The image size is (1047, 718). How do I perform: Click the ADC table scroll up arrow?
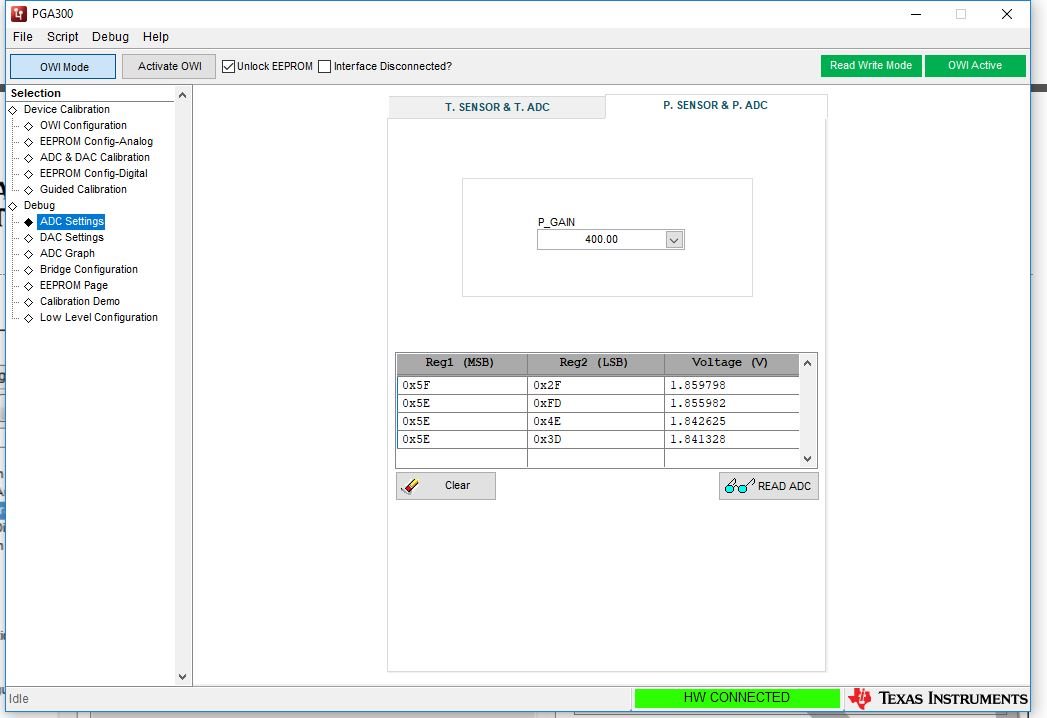pyautogui.click(x=807, y=363)
